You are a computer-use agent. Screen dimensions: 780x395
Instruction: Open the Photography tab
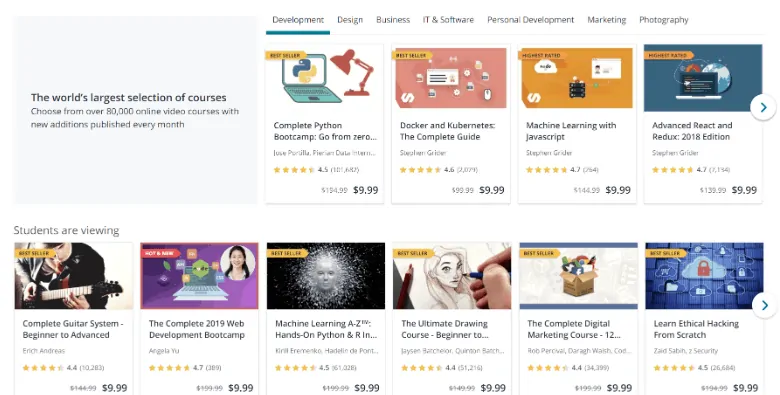(664, 20)
